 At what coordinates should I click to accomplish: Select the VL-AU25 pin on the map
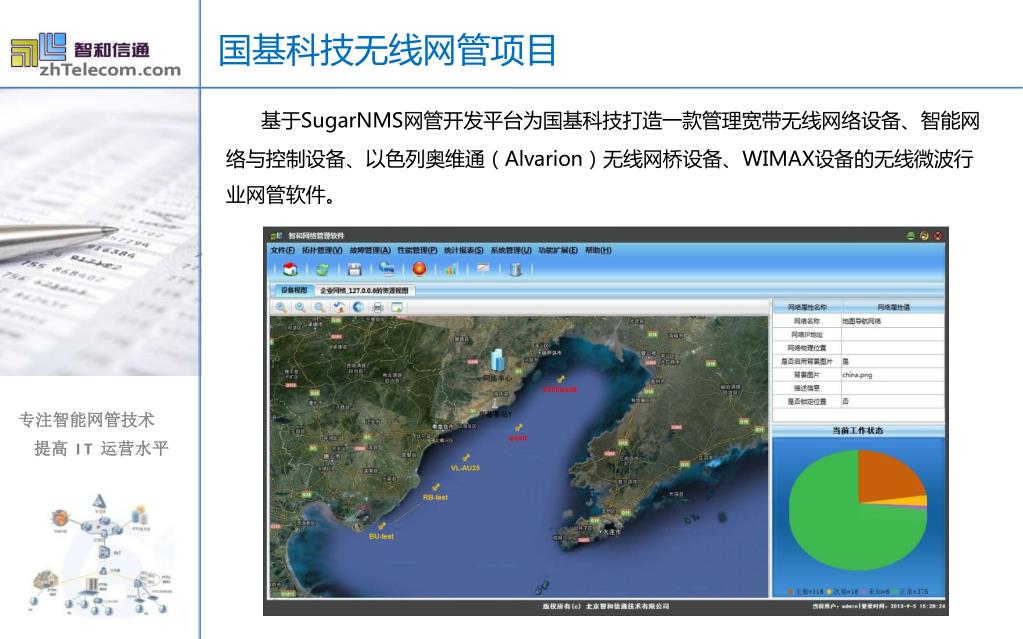point(466,458)
